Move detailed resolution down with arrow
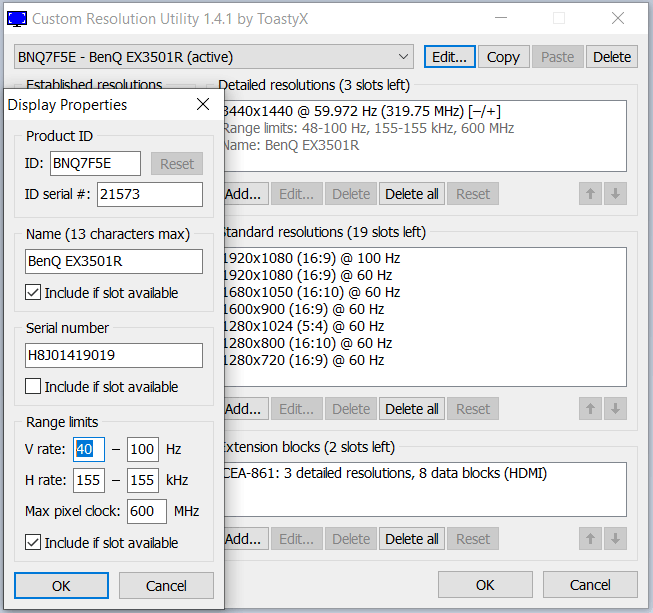The width and height of the screenshot is (653, 613). pos(615,194)
